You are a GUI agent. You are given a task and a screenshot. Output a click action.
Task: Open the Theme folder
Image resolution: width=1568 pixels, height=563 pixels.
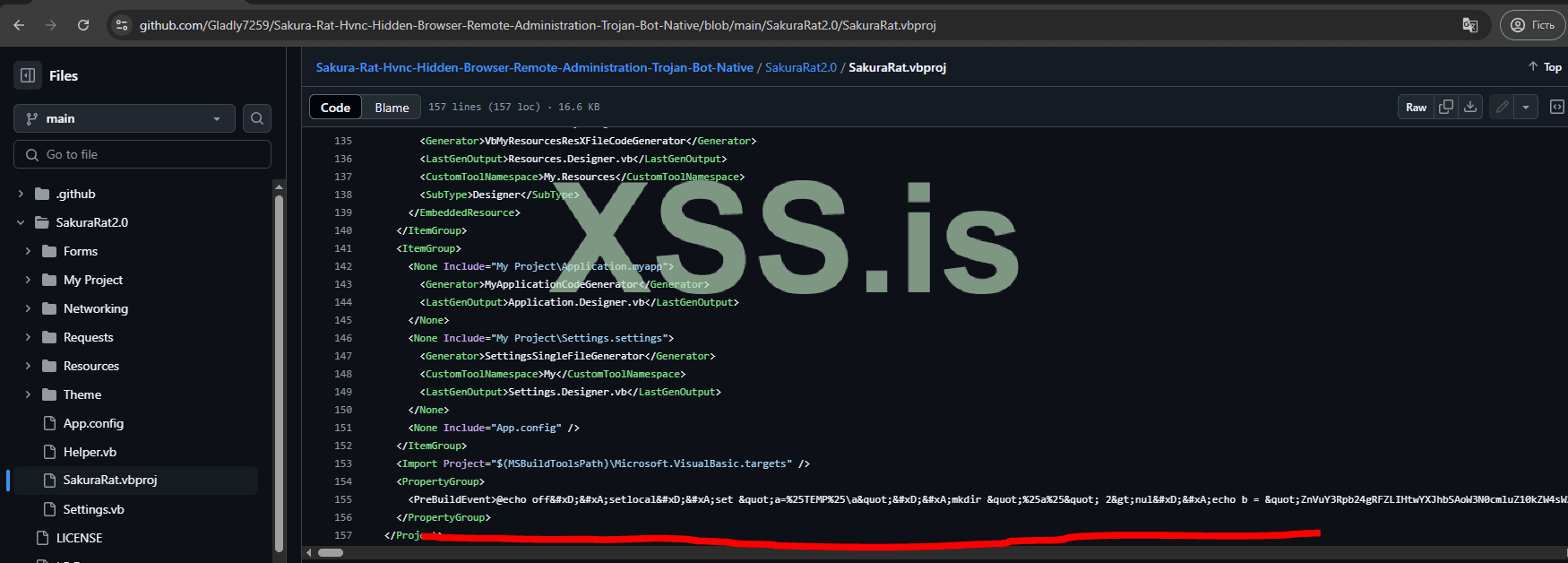(x=82, y=394)
